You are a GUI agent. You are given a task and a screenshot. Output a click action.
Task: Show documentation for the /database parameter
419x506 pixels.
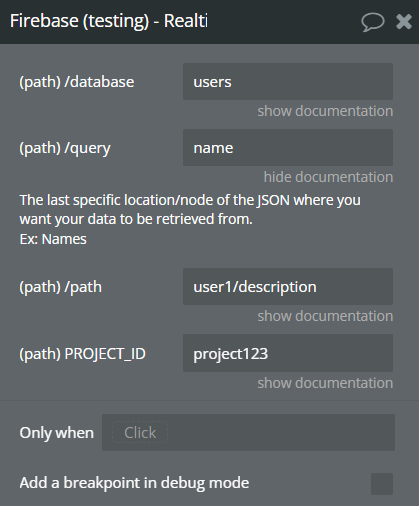(325, 111)
